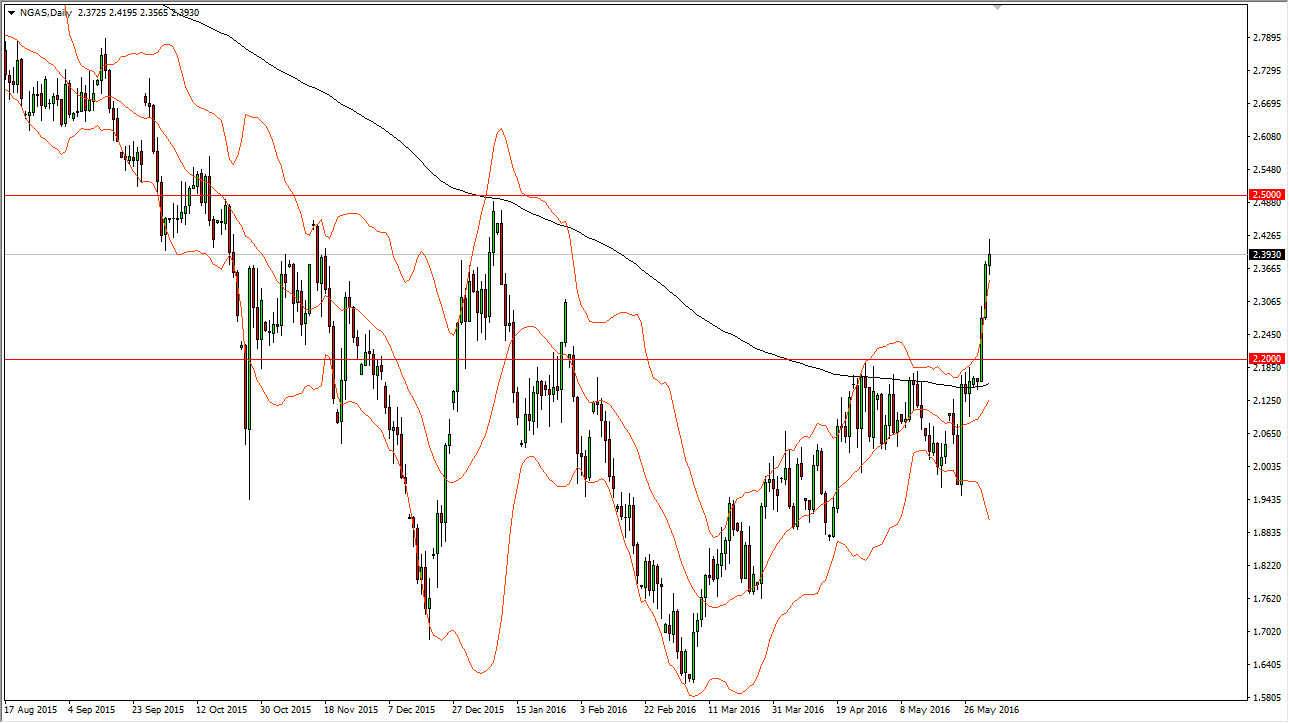Click the black current price tag 2.3930

click(x=1266, y=254)
